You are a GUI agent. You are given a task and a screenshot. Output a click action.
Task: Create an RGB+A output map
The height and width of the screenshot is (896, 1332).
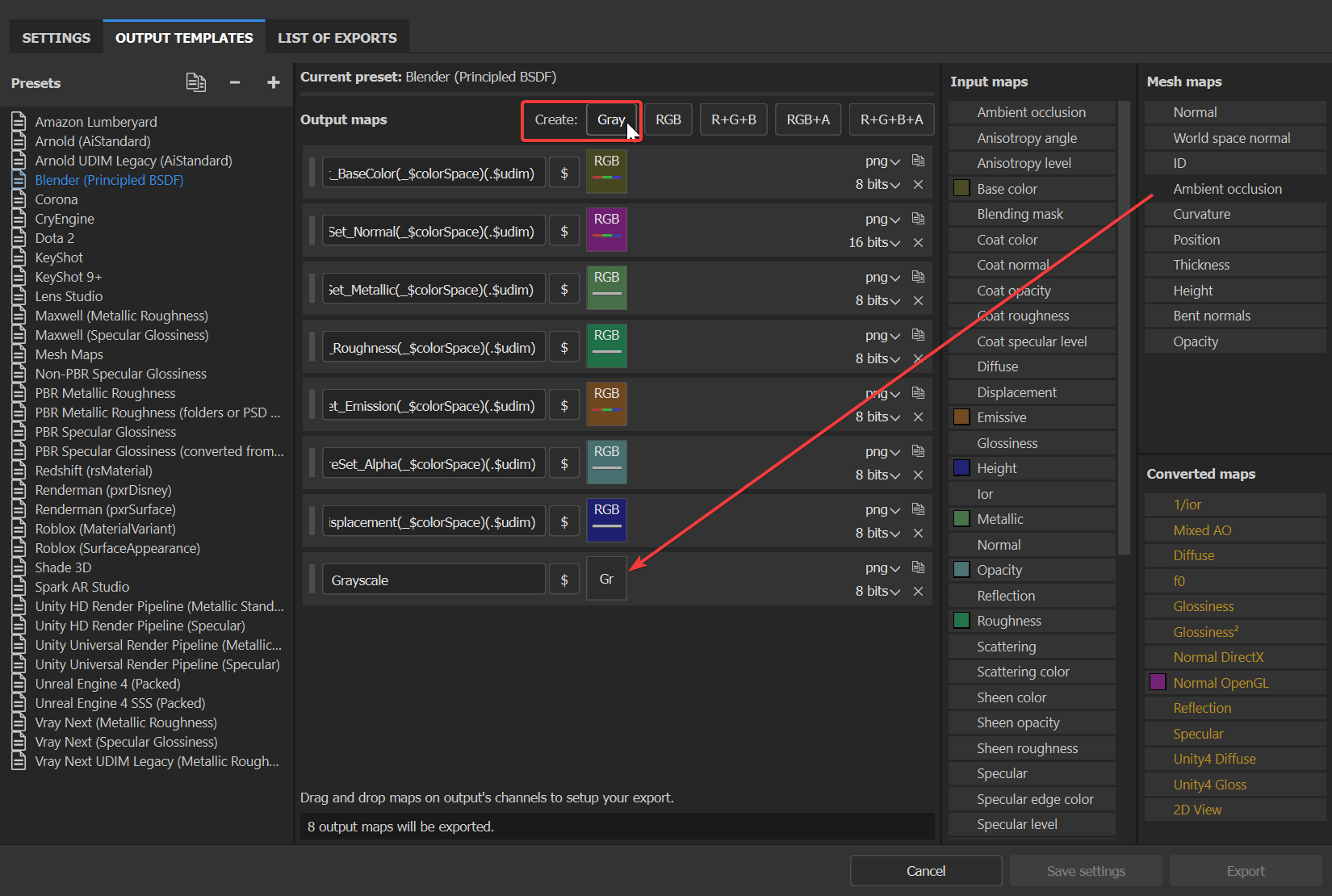(x=807, y=119)
